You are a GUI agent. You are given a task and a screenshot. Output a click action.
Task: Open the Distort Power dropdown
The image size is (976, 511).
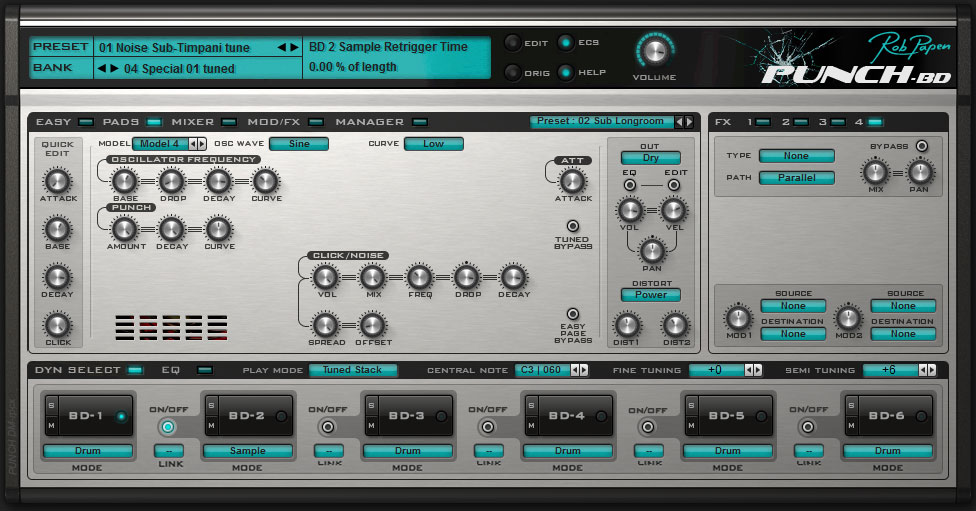(650, 295)
